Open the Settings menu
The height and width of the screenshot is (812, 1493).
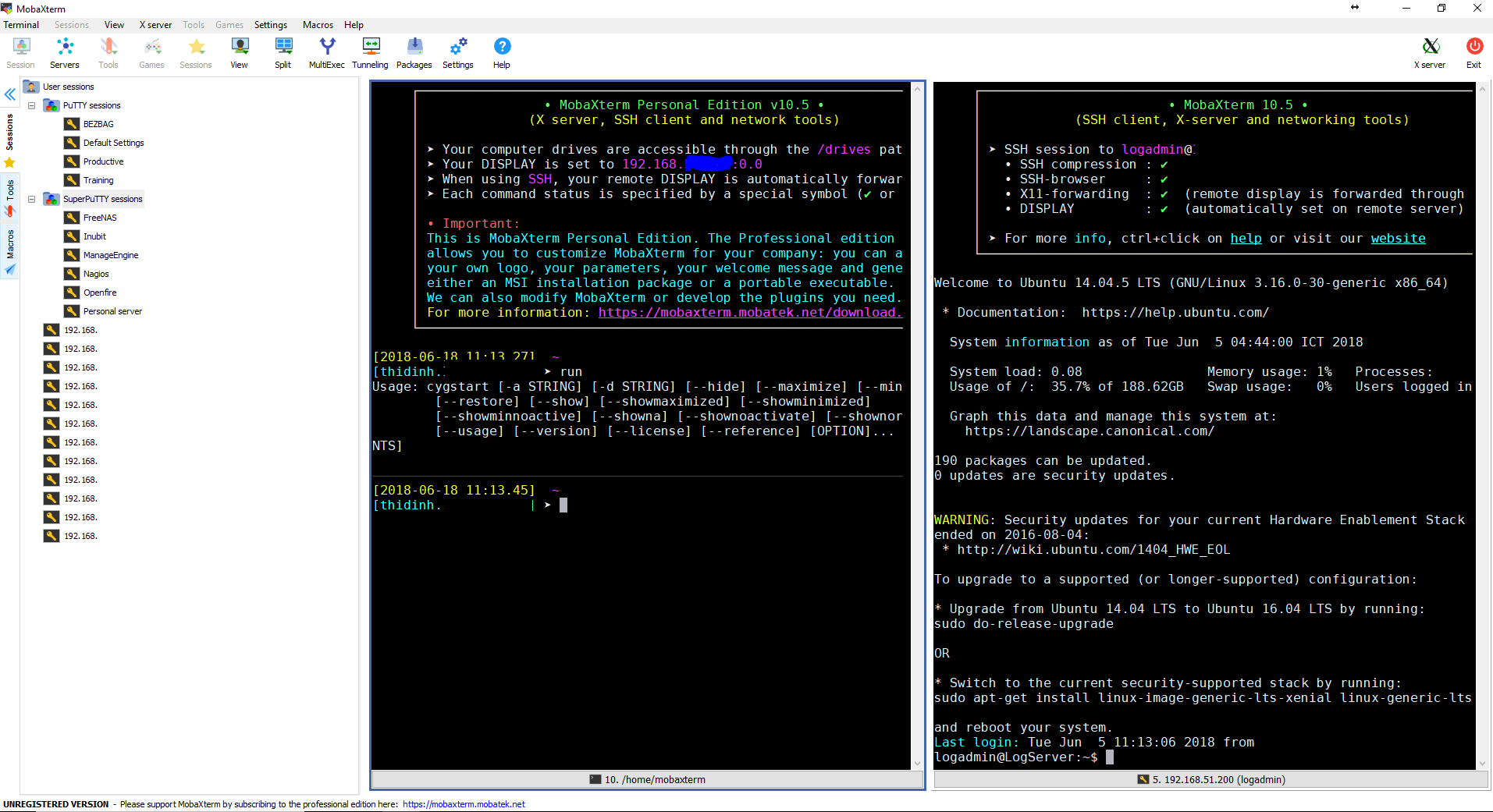pos(271,25)
